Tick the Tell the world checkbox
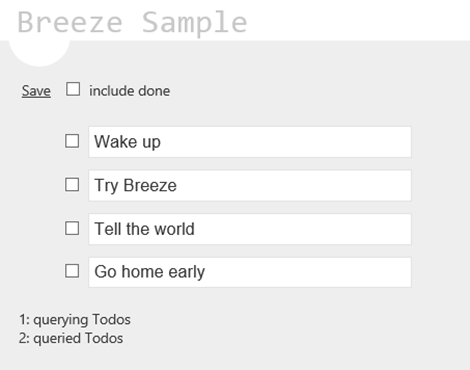 pos(72,228)
